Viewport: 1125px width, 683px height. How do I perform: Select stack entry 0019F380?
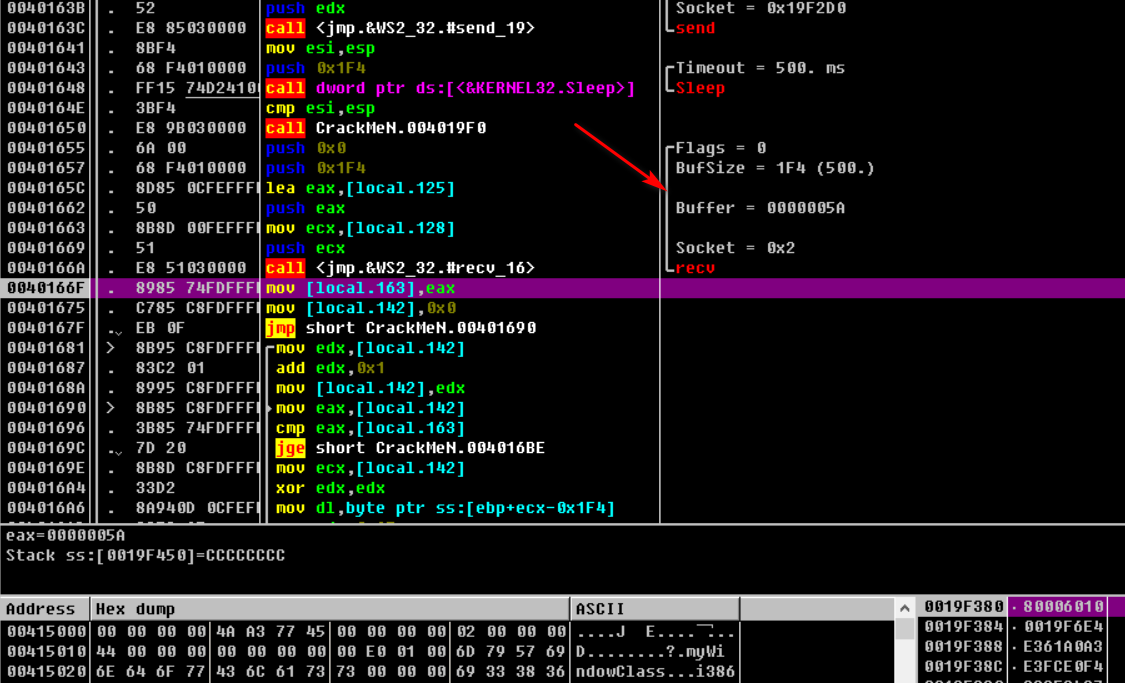(x=1021, y=607)
